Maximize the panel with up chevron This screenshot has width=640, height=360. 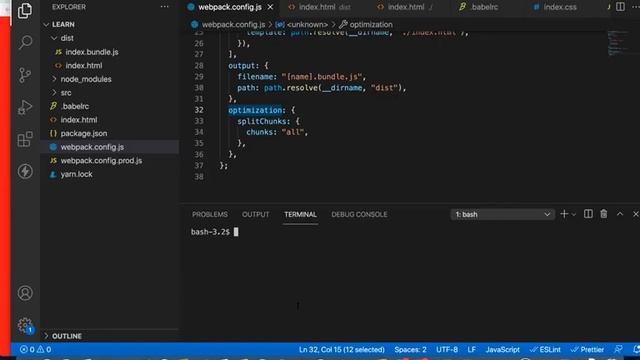click(620, 214)
